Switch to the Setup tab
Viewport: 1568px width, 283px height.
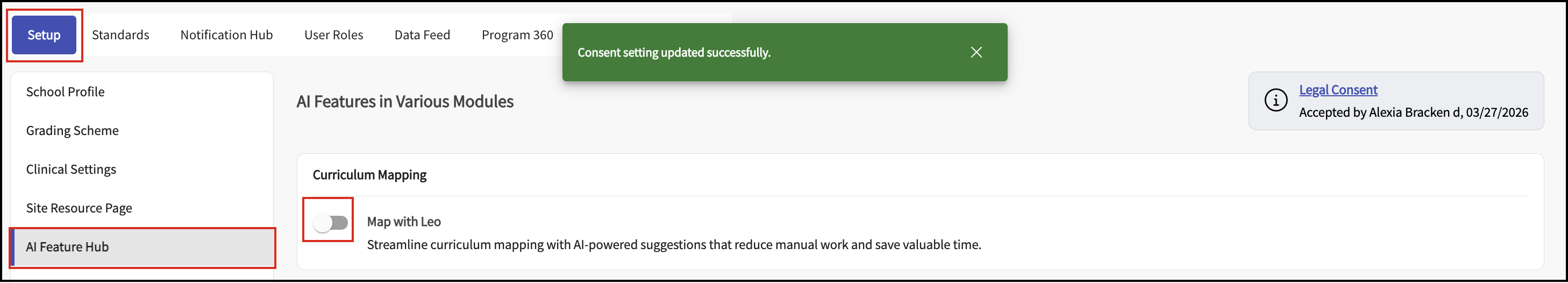(44, 36)
